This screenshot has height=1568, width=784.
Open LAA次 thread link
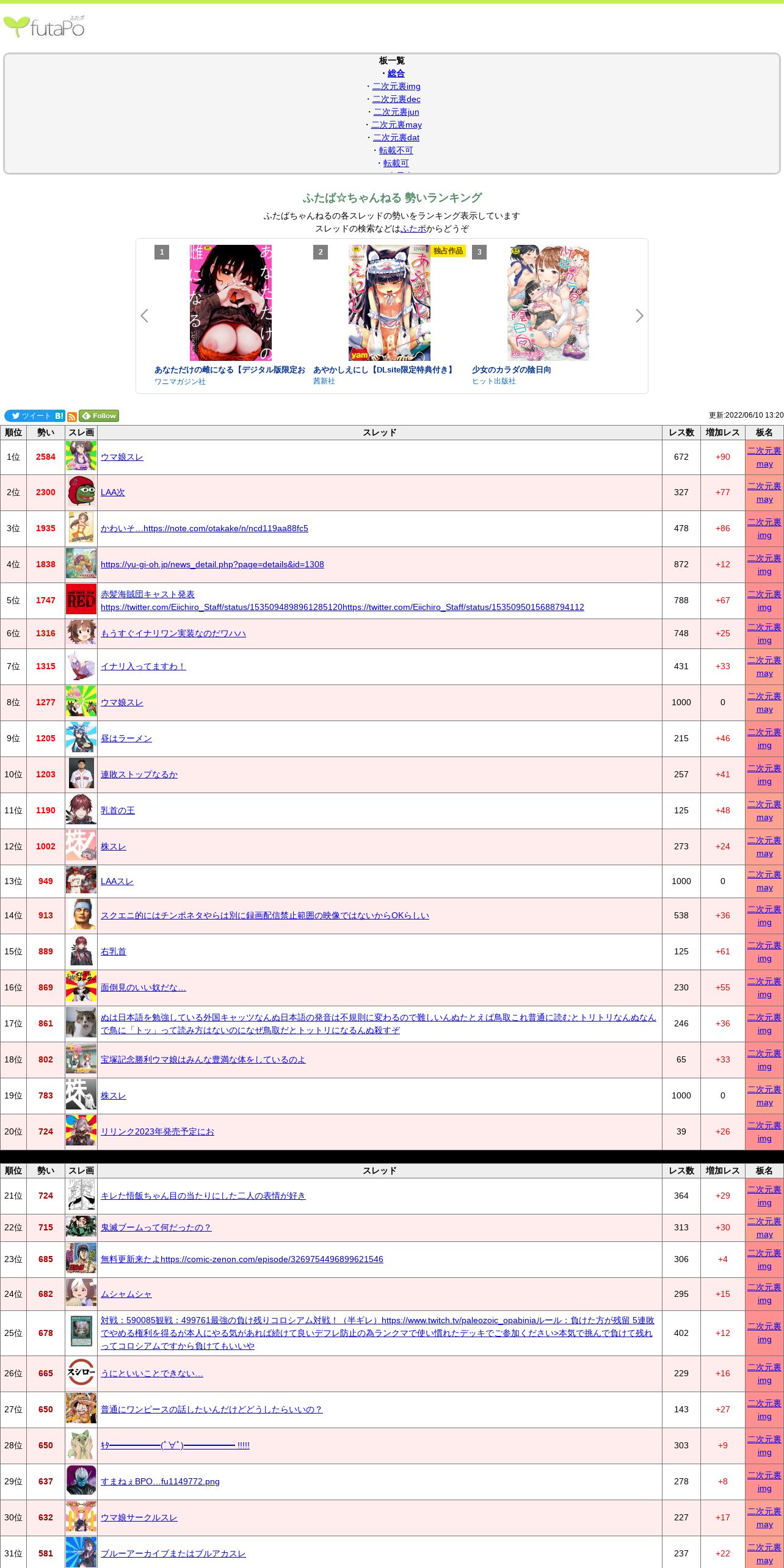pos(113,492)
